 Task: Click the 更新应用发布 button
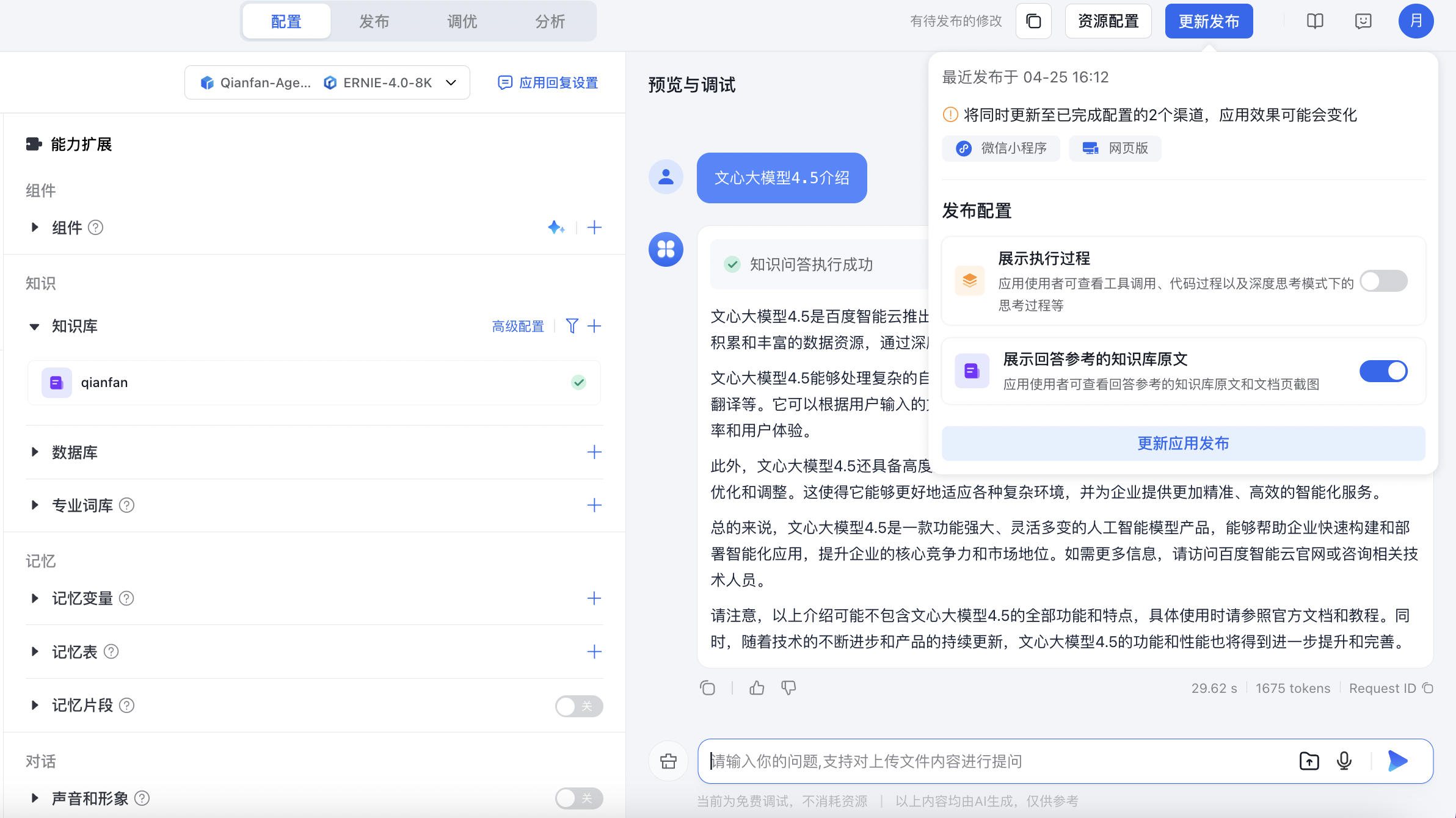click(x=1184, y=444)
